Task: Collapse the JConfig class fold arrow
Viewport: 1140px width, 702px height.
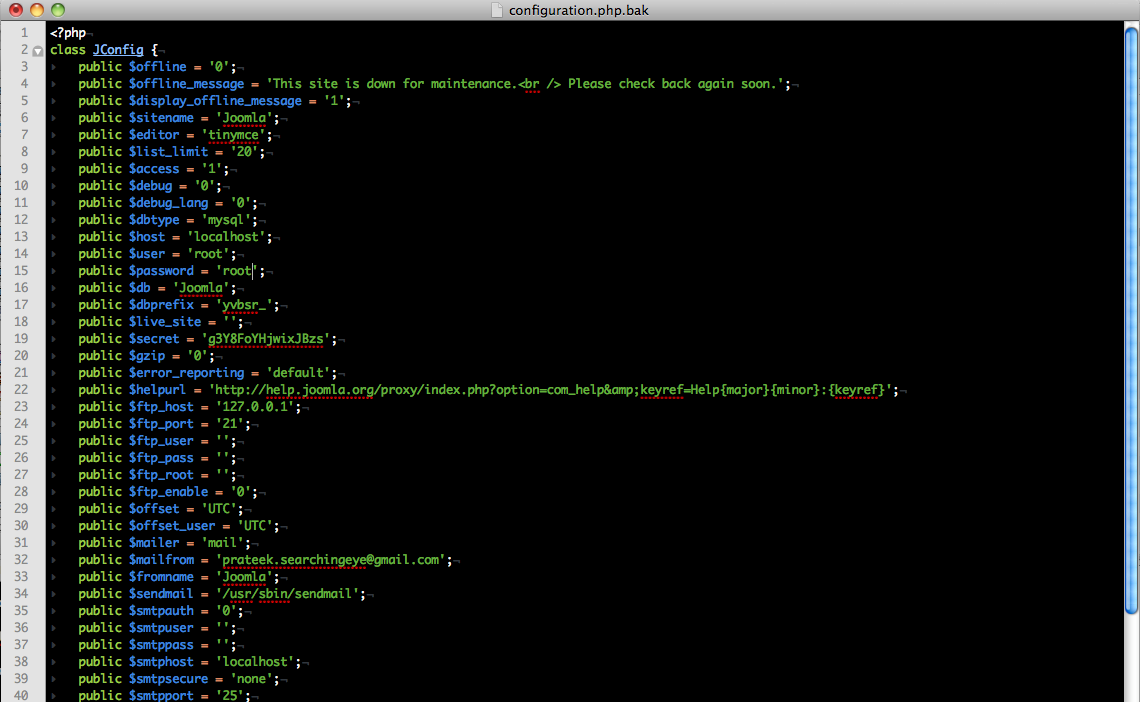Action: [x=38, y=51]
